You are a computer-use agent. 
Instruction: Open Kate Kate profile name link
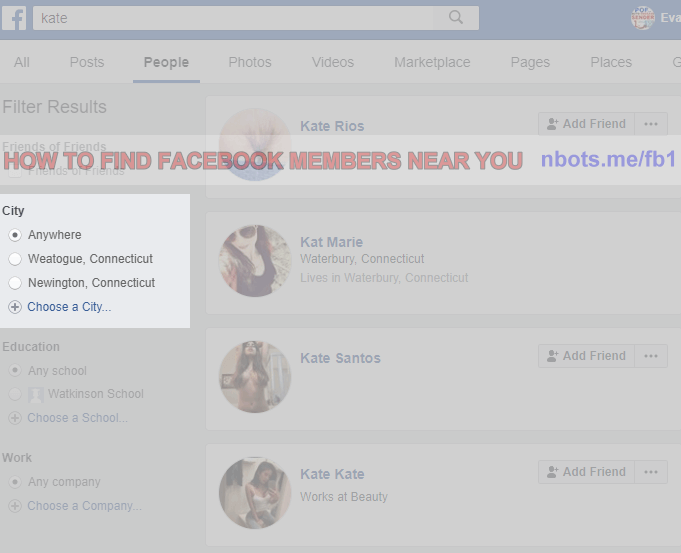coord(332,474)
